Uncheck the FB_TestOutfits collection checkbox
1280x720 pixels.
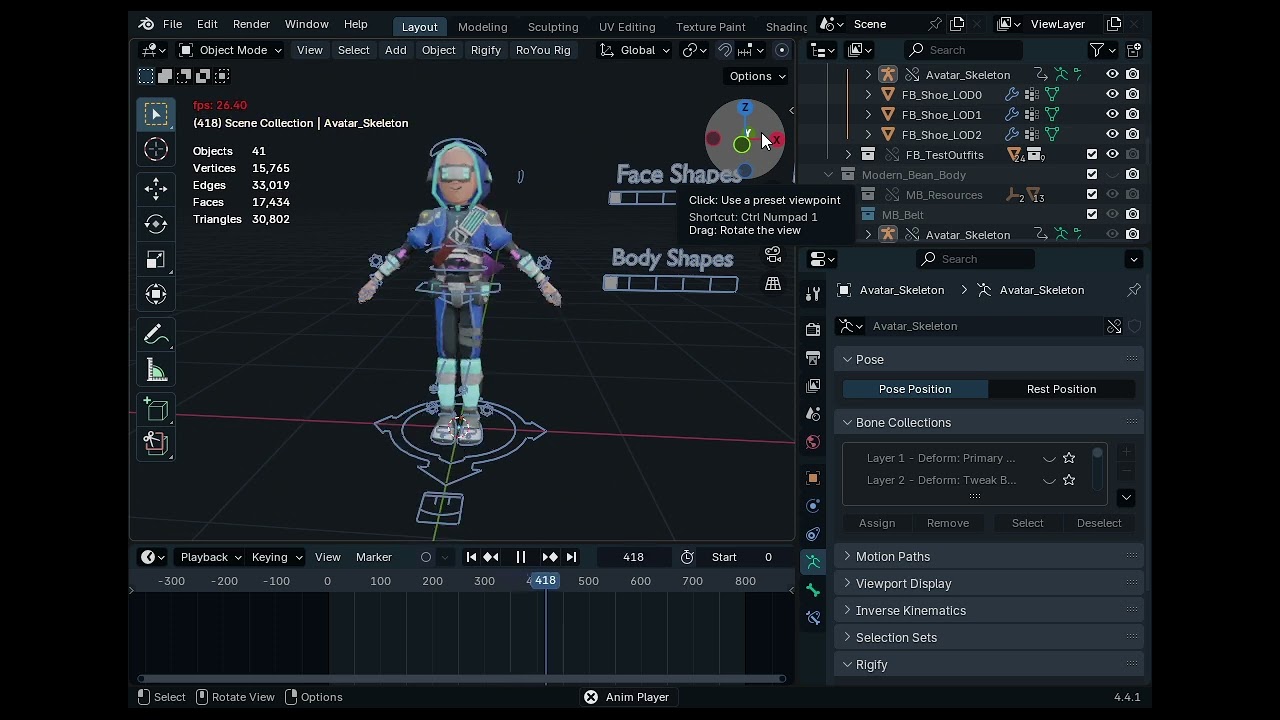click(1092, 154)
